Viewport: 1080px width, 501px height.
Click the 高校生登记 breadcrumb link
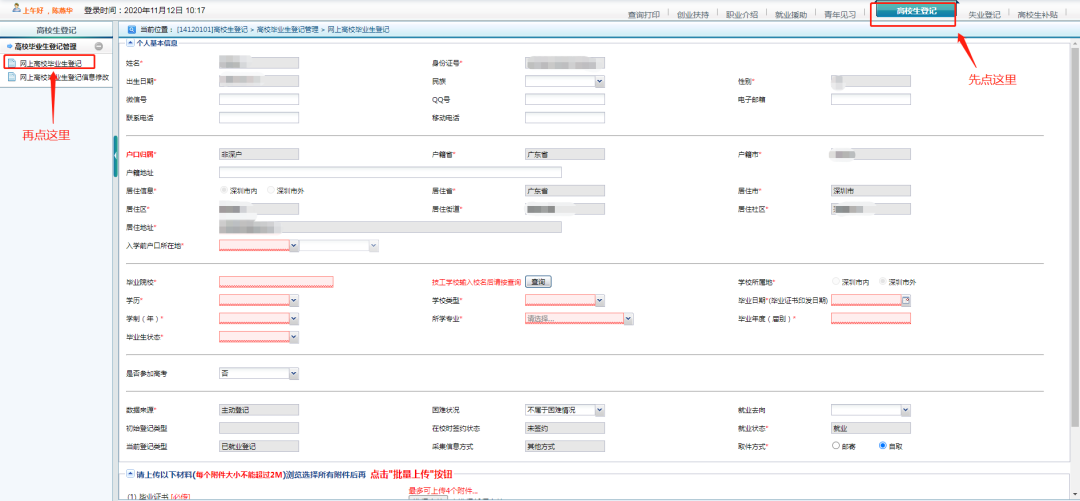pyautogui.click(x=214, y=30)
